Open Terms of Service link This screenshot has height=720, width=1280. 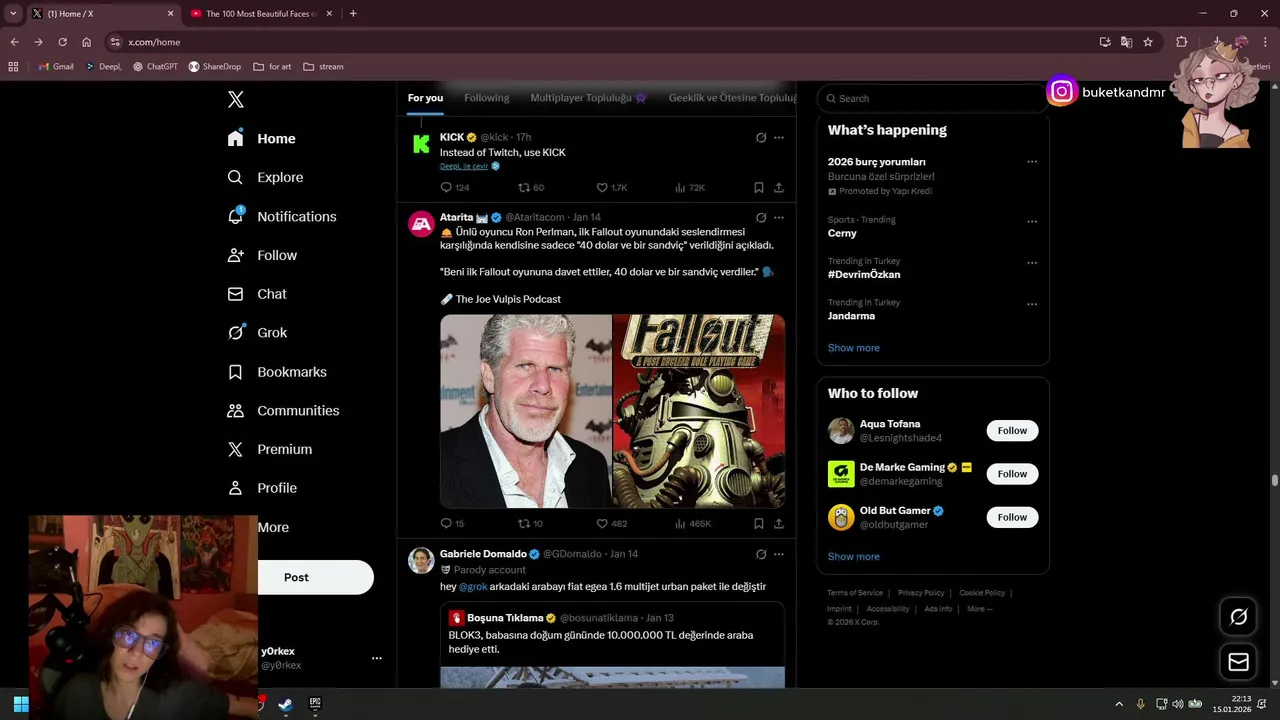[855, 593]
